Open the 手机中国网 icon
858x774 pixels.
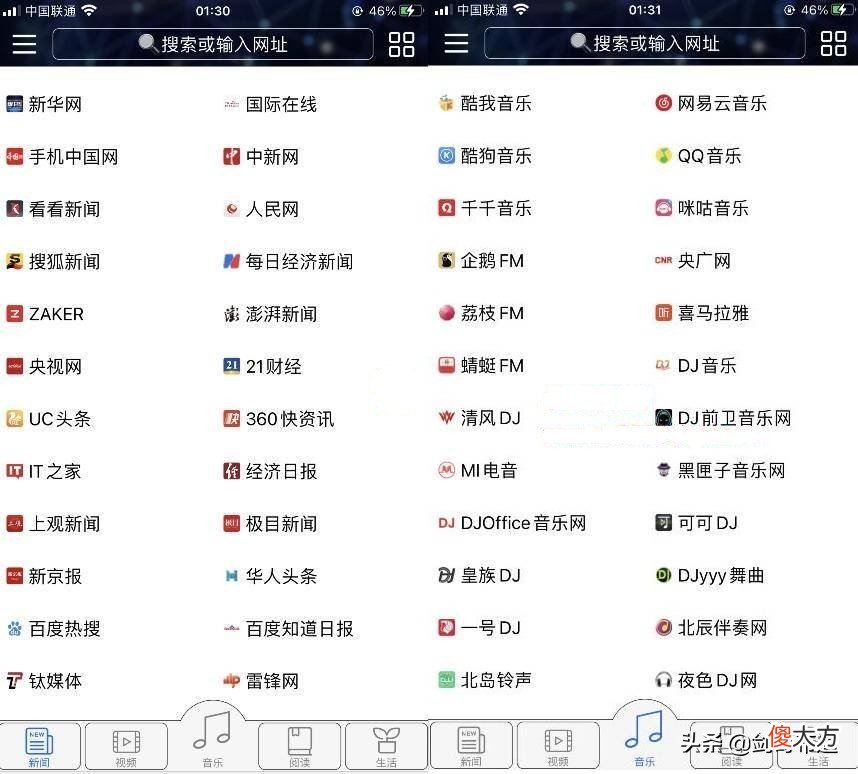[14, 157]
